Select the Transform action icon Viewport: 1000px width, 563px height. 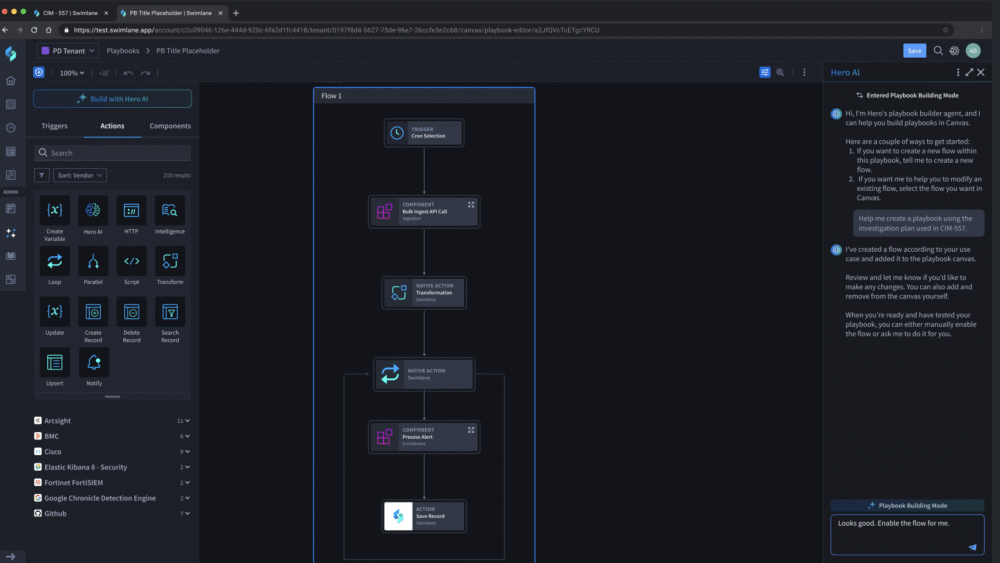pyautogui.click(x=170, y=261)
